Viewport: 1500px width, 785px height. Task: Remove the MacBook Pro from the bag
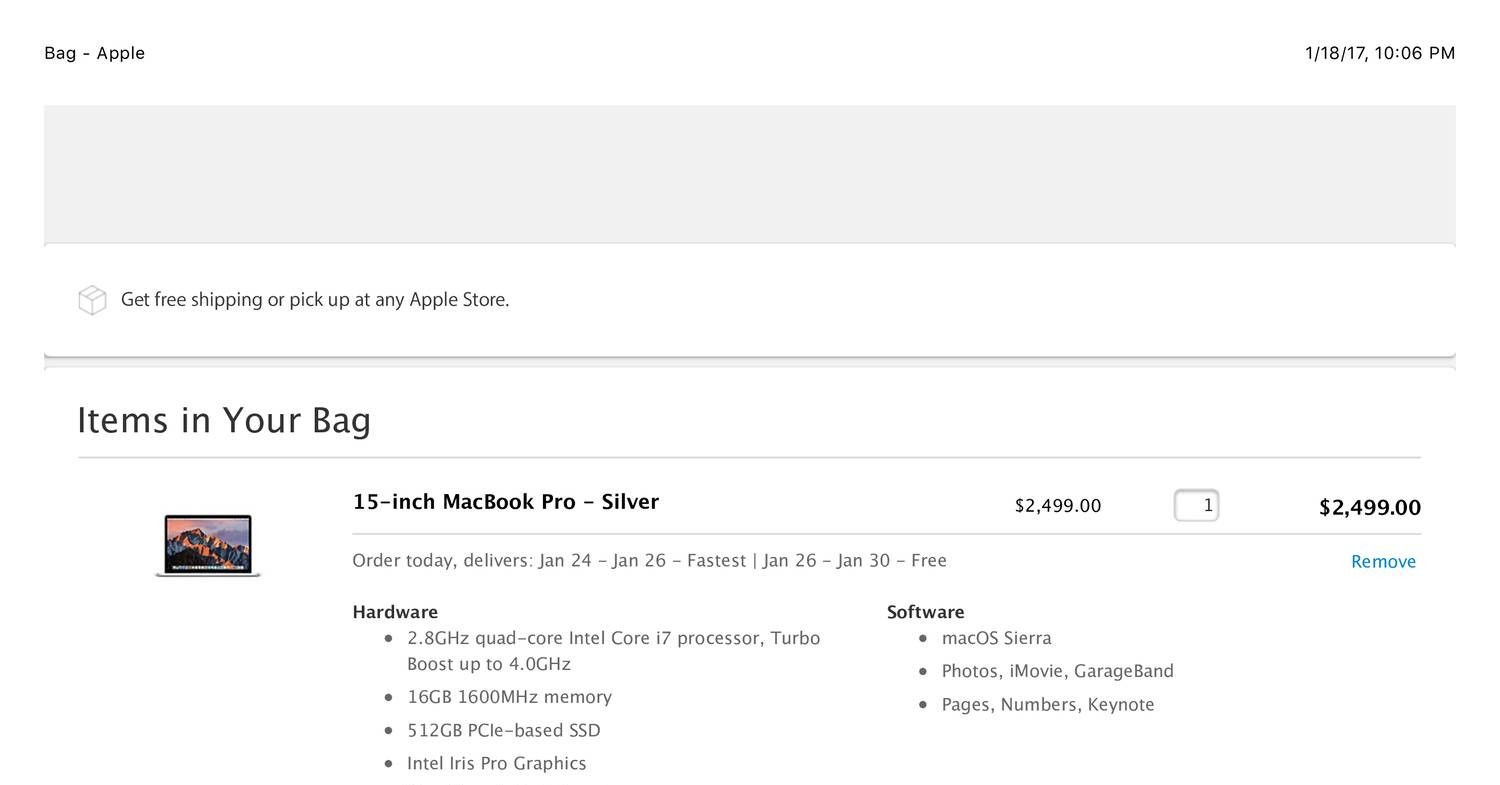(1383, 561)
